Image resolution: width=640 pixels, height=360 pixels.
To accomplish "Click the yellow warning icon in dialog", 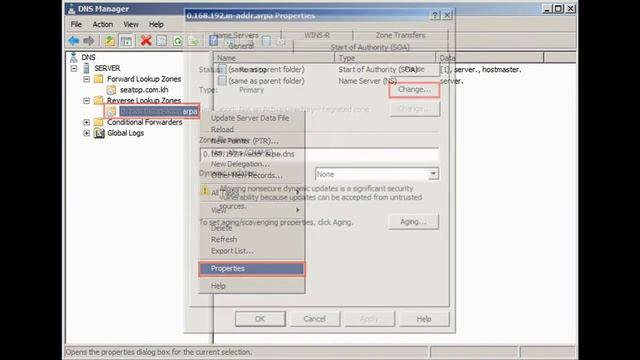I will 205,191.
